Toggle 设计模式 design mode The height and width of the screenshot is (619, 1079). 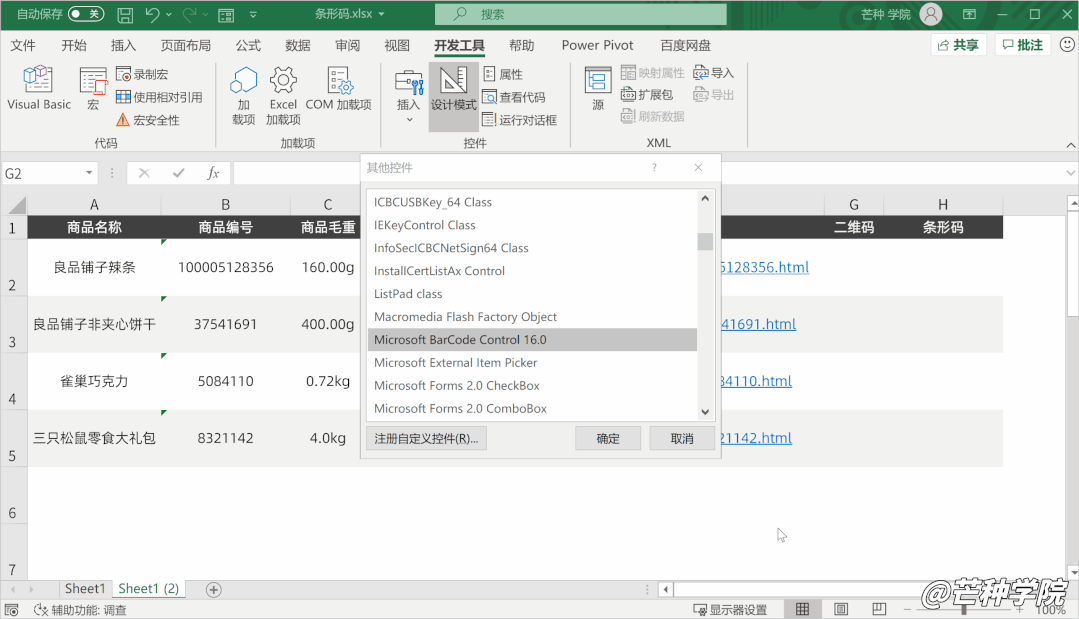pos(453,90)
